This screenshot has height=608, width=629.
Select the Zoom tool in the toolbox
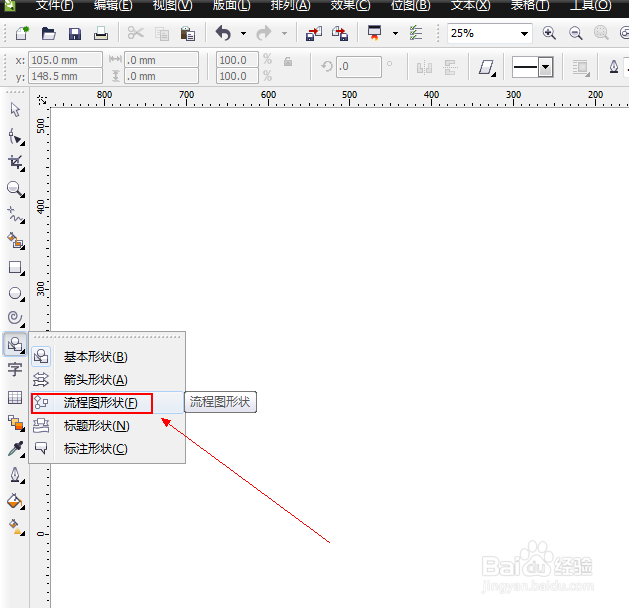coord(16,189)
